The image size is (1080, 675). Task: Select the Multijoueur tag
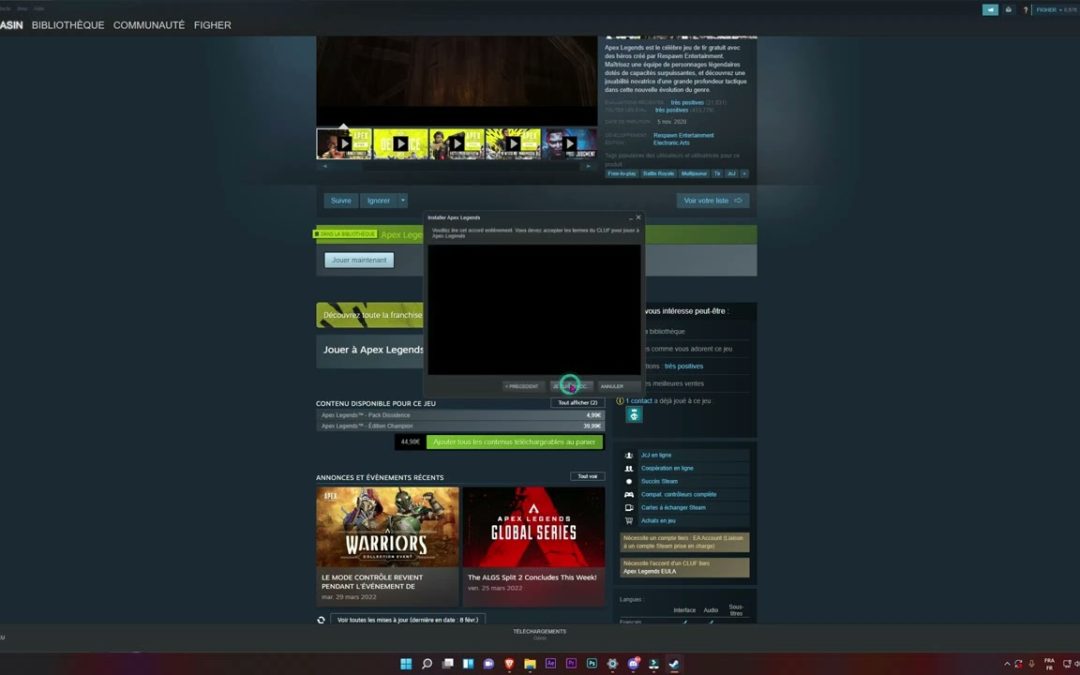coord(694,174)
